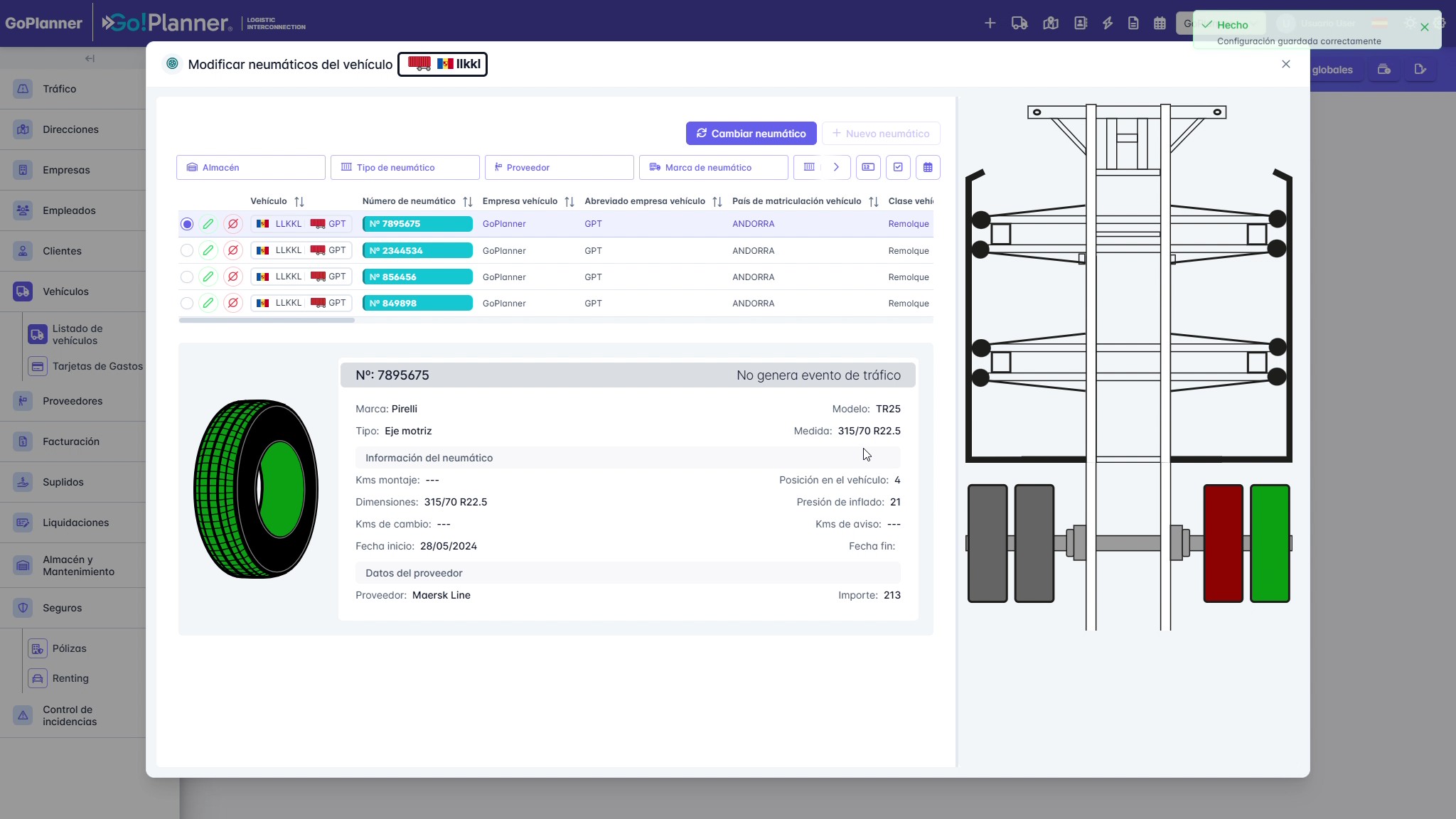Click the green edit pencil for tire 2344534
The height and width of the screenshot is (819, 1456).
tap(208, 250)
